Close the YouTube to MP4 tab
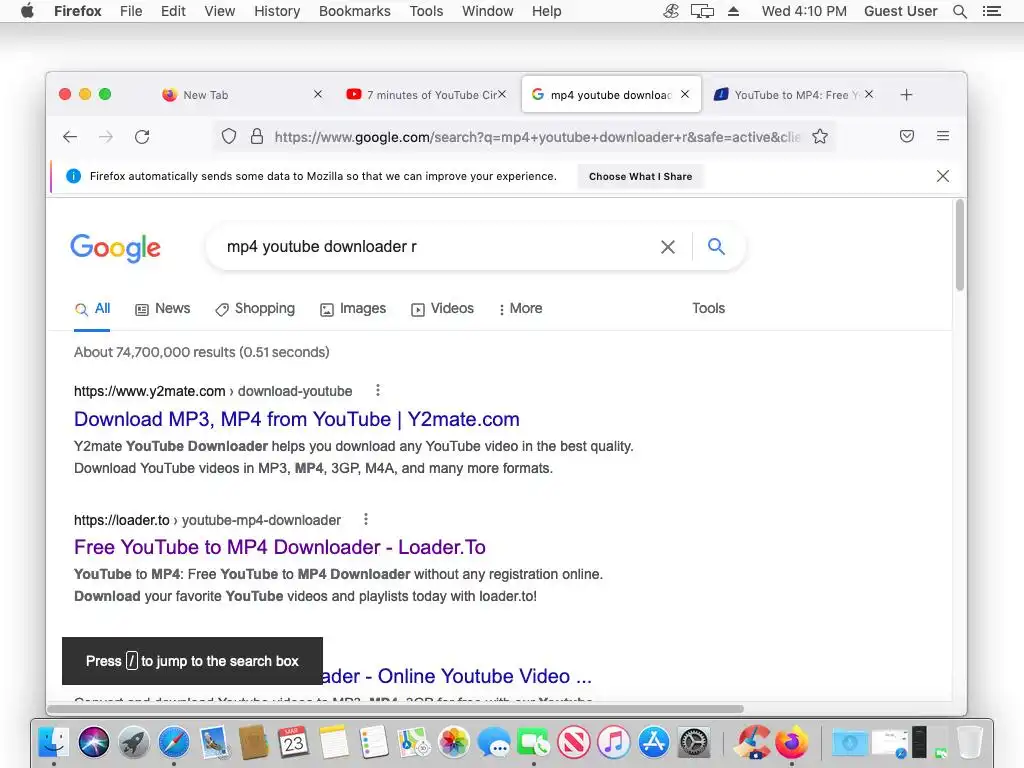Image resolution: width=1024 pixels, height=768 pixels. pos(869,94)
